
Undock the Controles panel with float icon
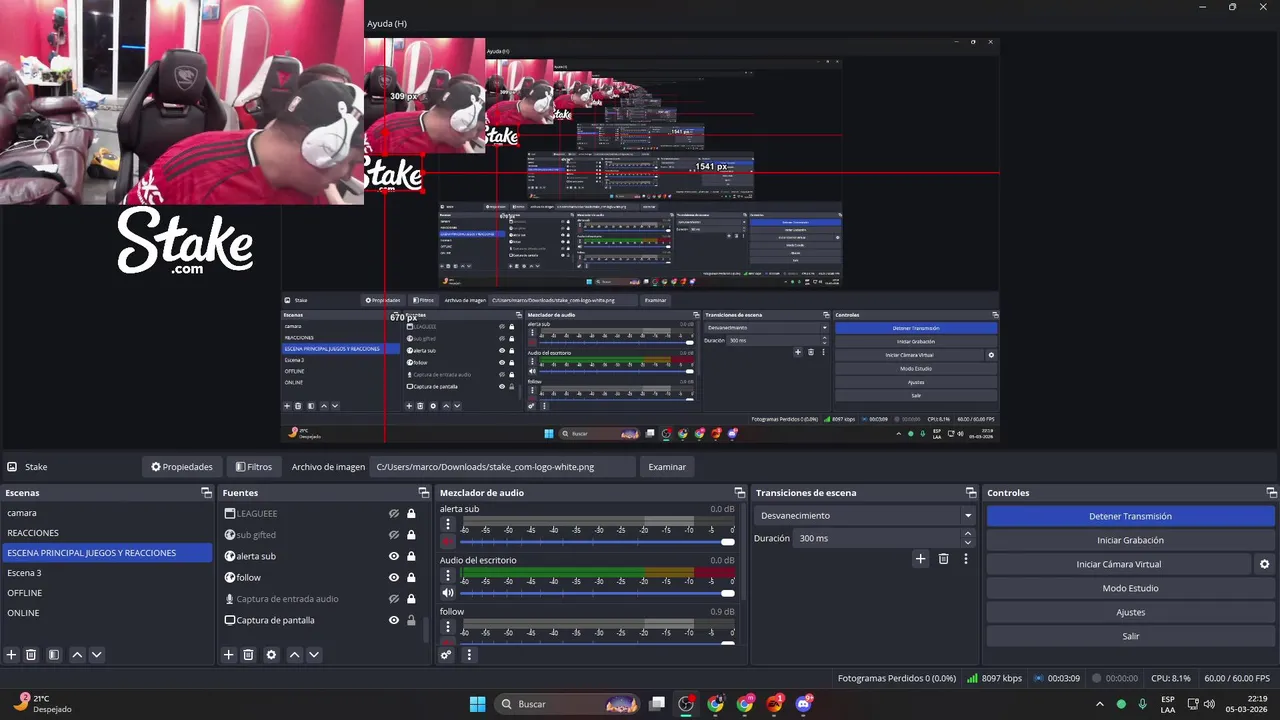tap(1271, 493)
